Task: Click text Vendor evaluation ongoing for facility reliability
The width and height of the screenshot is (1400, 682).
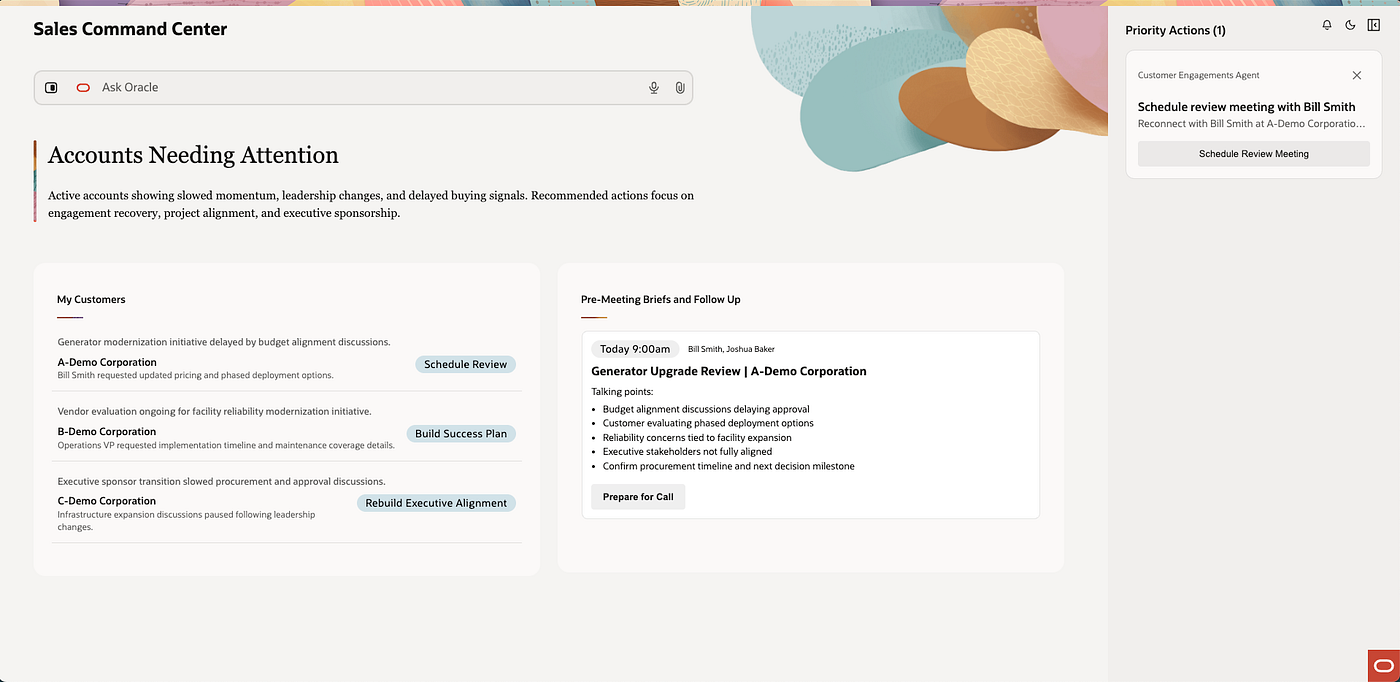Action: click(x=214, y=411)
